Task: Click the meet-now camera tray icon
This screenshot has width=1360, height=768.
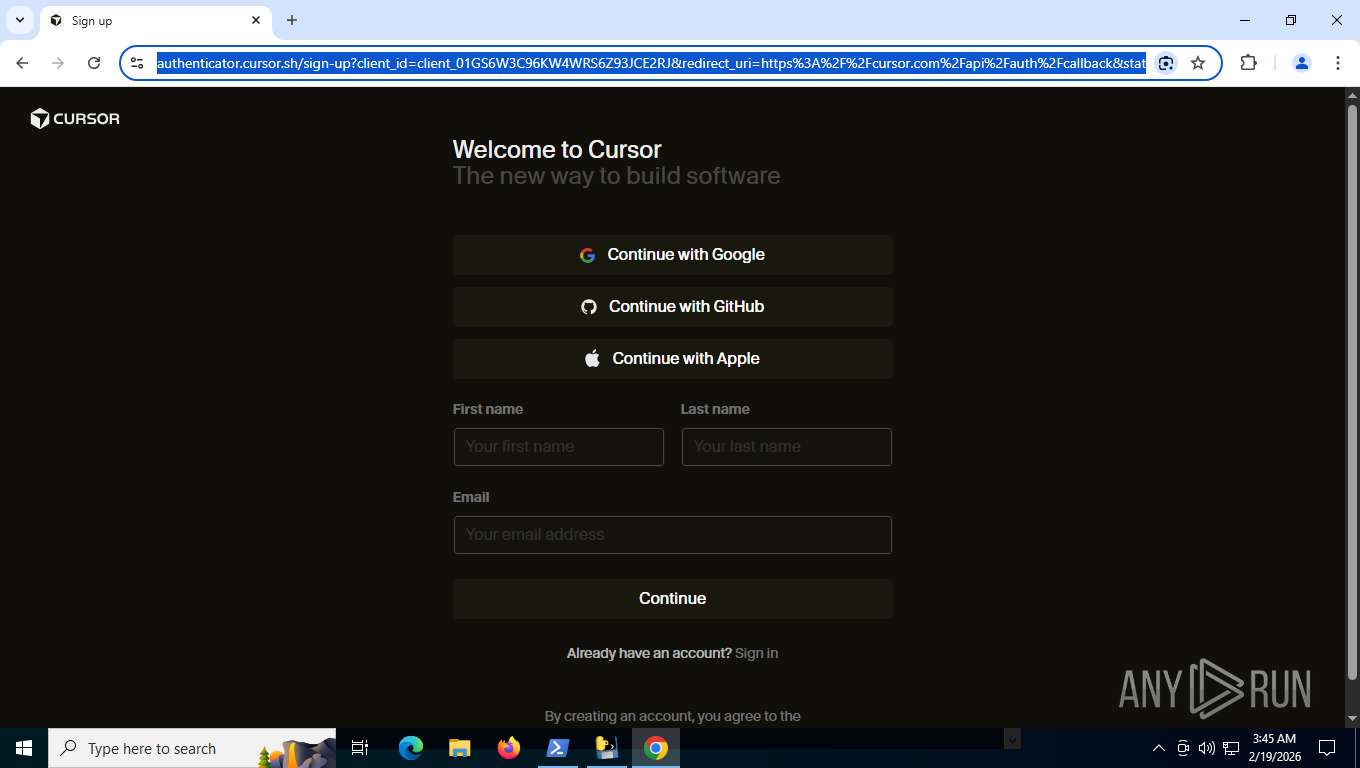Action: click(x=1183, y=748)
